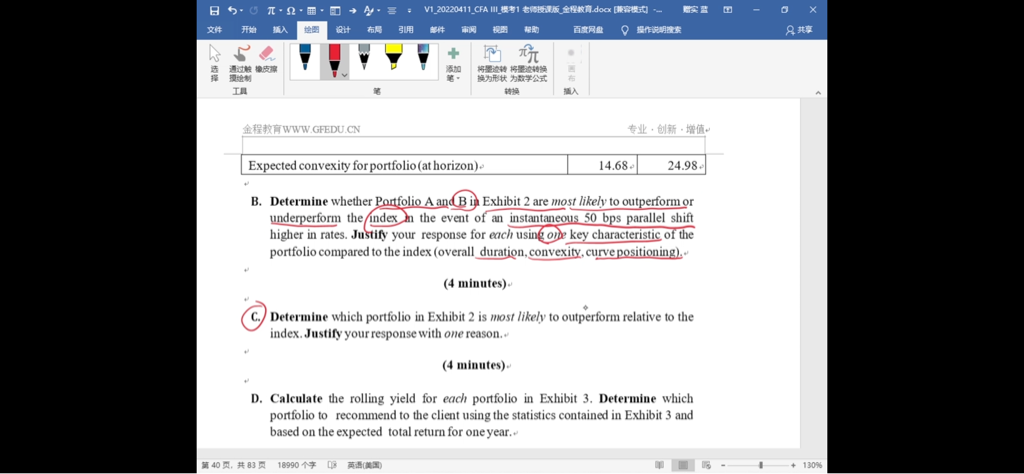
Task: Undo the last action in quick access toolbar
Action: pyautogui.click(x=231, y=10)
